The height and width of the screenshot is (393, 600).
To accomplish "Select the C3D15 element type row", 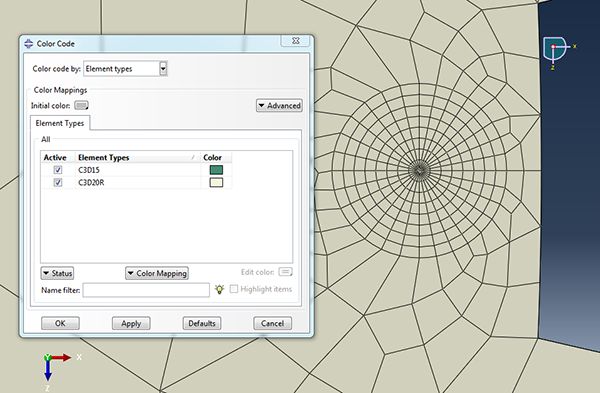I will pos(136,170).
